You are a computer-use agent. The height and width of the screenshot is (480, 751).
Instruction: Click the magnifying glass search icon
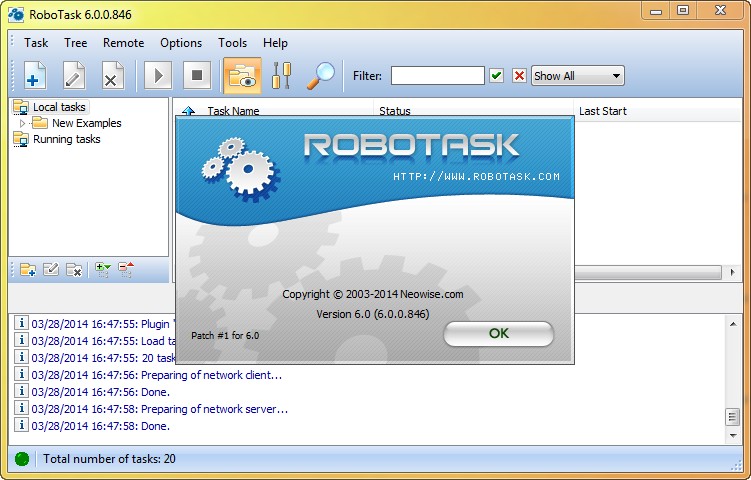(x=320, y=75)
